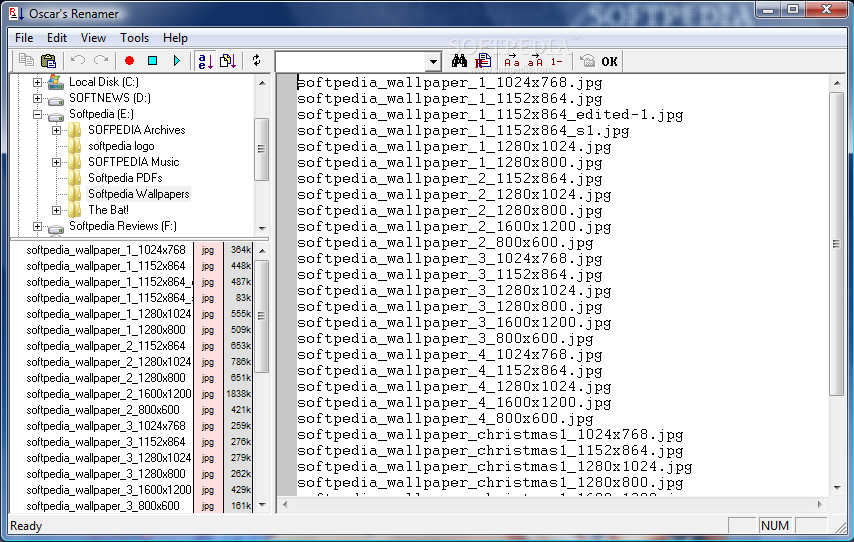This screenshot has width=854, height=542.
Task: Collapse the Softpedia (E:) tree node
Action: click(37, 114)
